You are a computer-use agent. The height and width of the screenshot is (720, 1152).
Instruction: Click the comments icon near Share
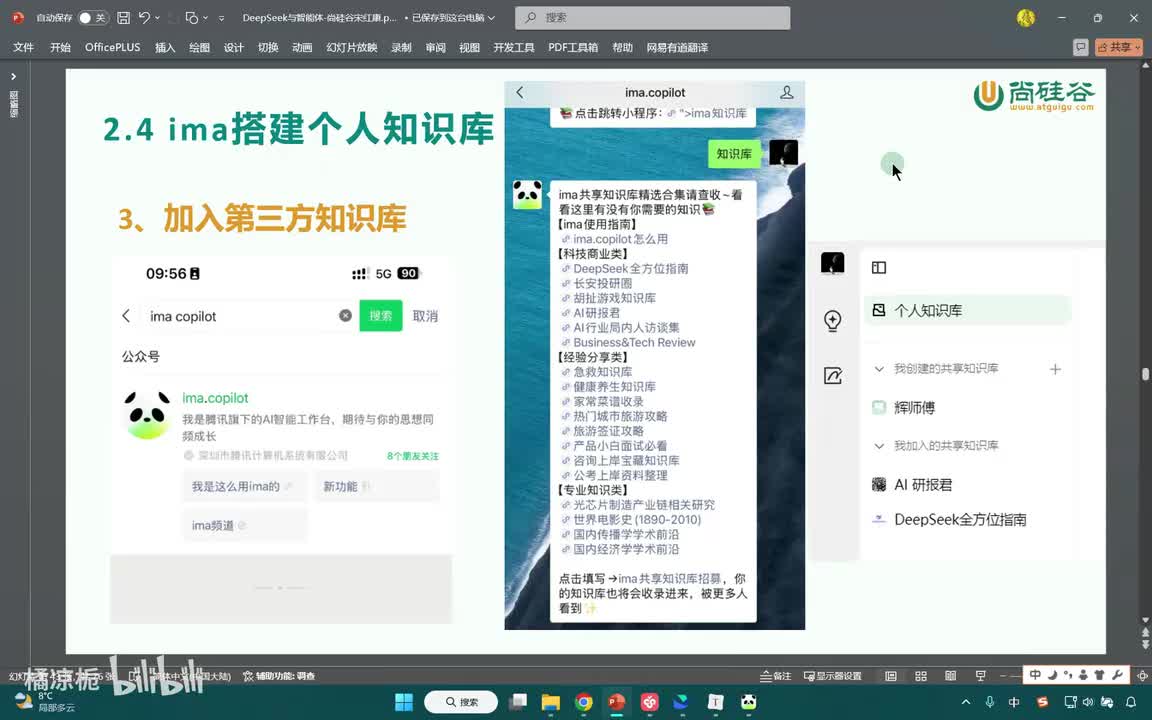point(1080,47)
